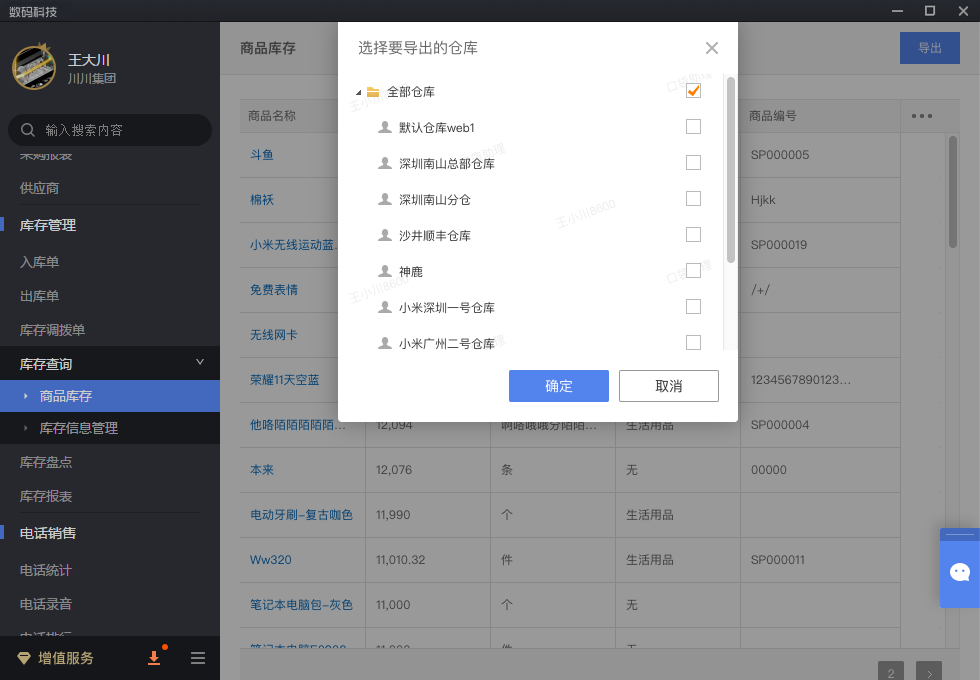The image size is (980, 680).
Task: Select the 沙井顺丰仓库 checkbox
Action: click(693, 235)
